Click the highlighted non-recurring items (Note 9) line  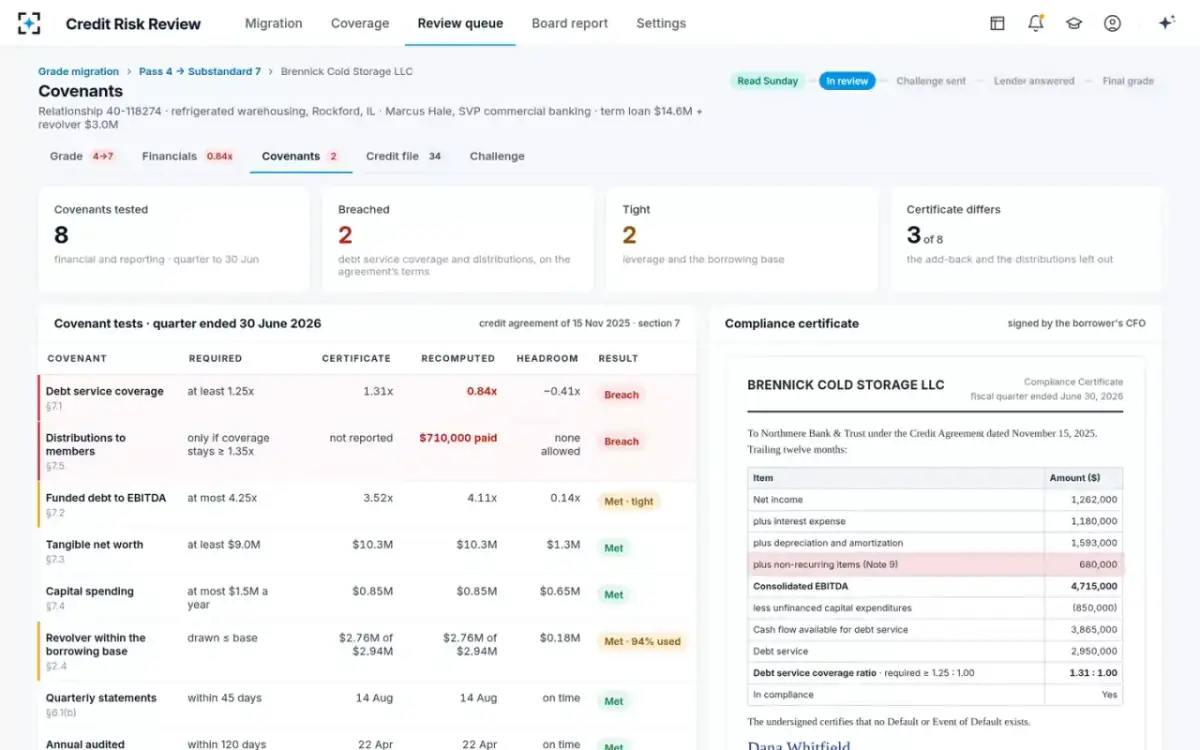(x=935, y=564)
